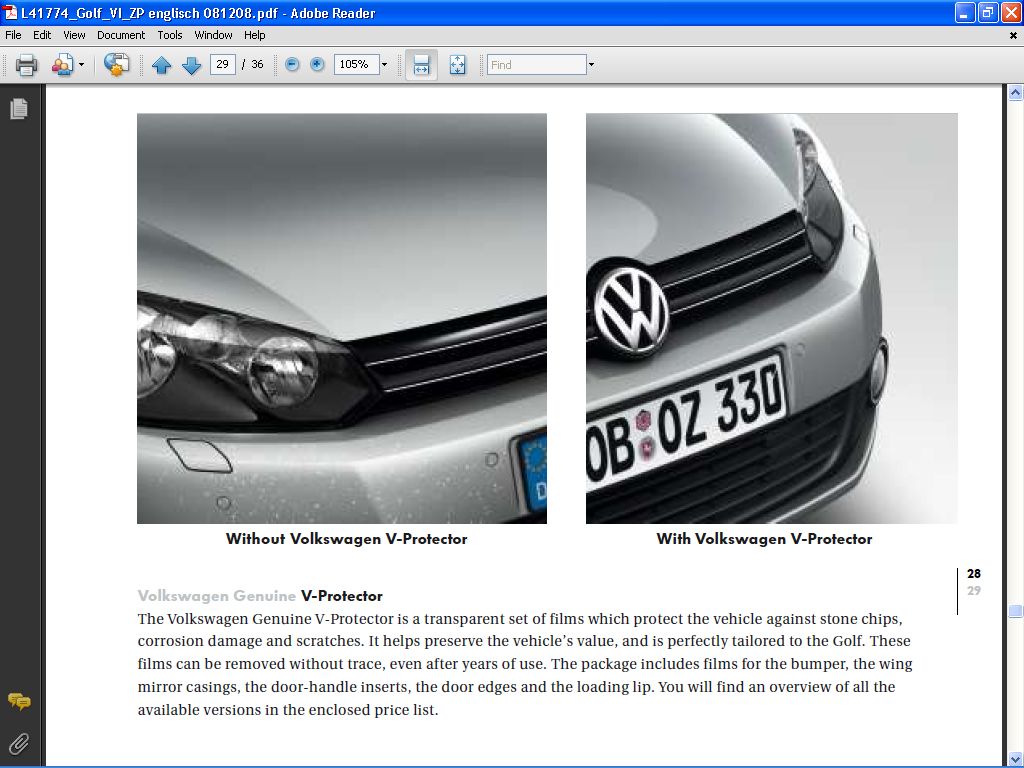Open the Pages panel in the left sidebar
The image size is (1024, 768).
click(x=18, y=109)
